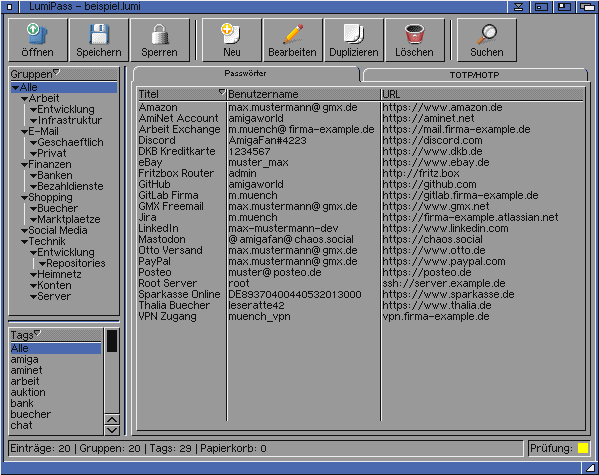
Task: Click the window depth gadget in title bar
Action: pyautogui.click(x=589, y=6)
